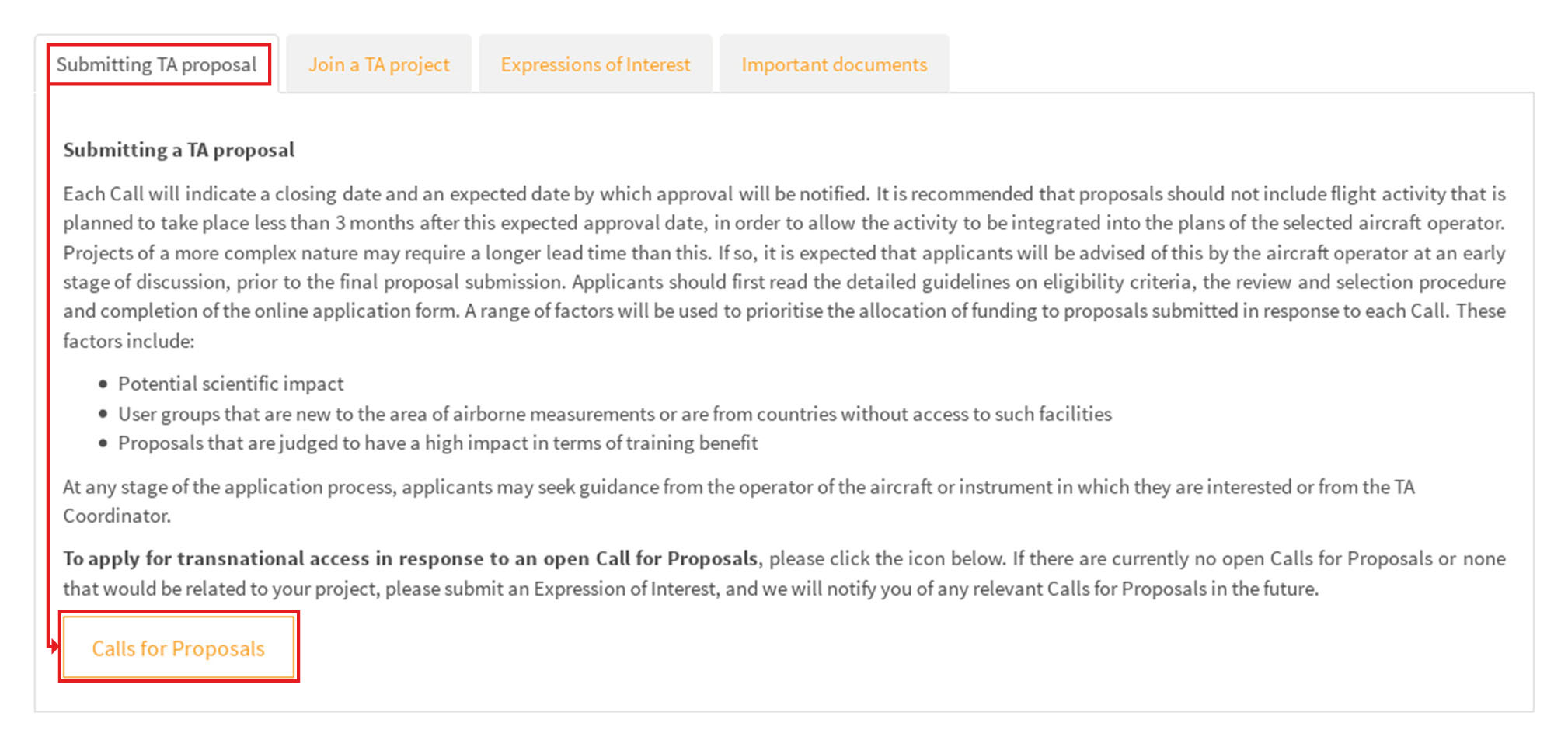Screen dimensions: 1568x747
Task: Open the Important documents tab
Action: coord(834,64)
